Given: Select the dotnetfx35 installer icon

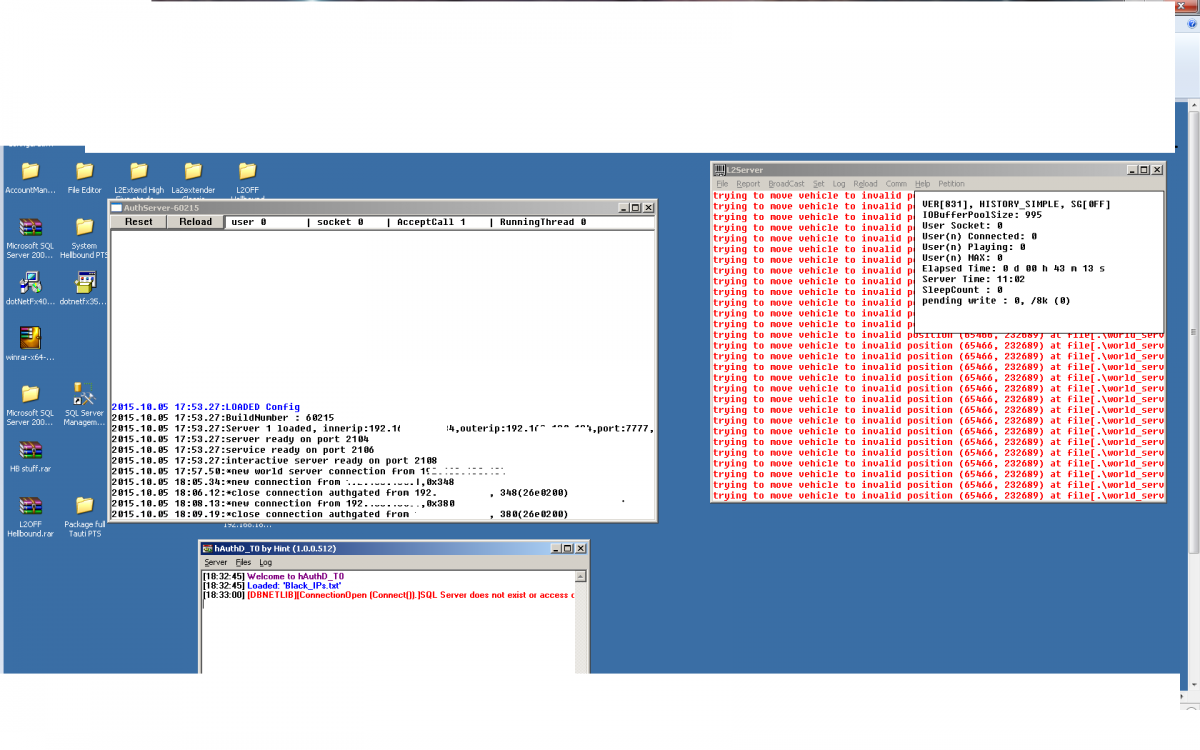Looking at the screenshot, I should point(84,282).
